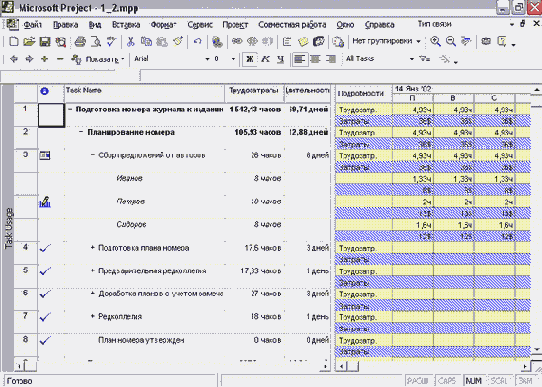542x387 pixels.
Task: Indent the task with right arrow
Action: [x=29, y=59]
